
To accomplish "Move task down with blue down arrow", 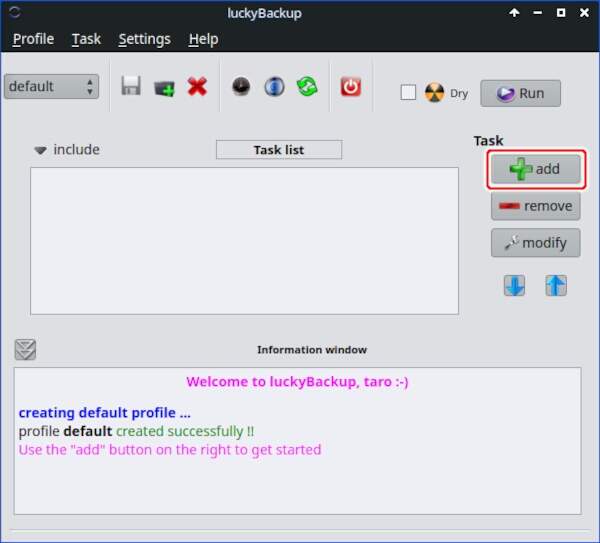I will click(x=514, y=285).
